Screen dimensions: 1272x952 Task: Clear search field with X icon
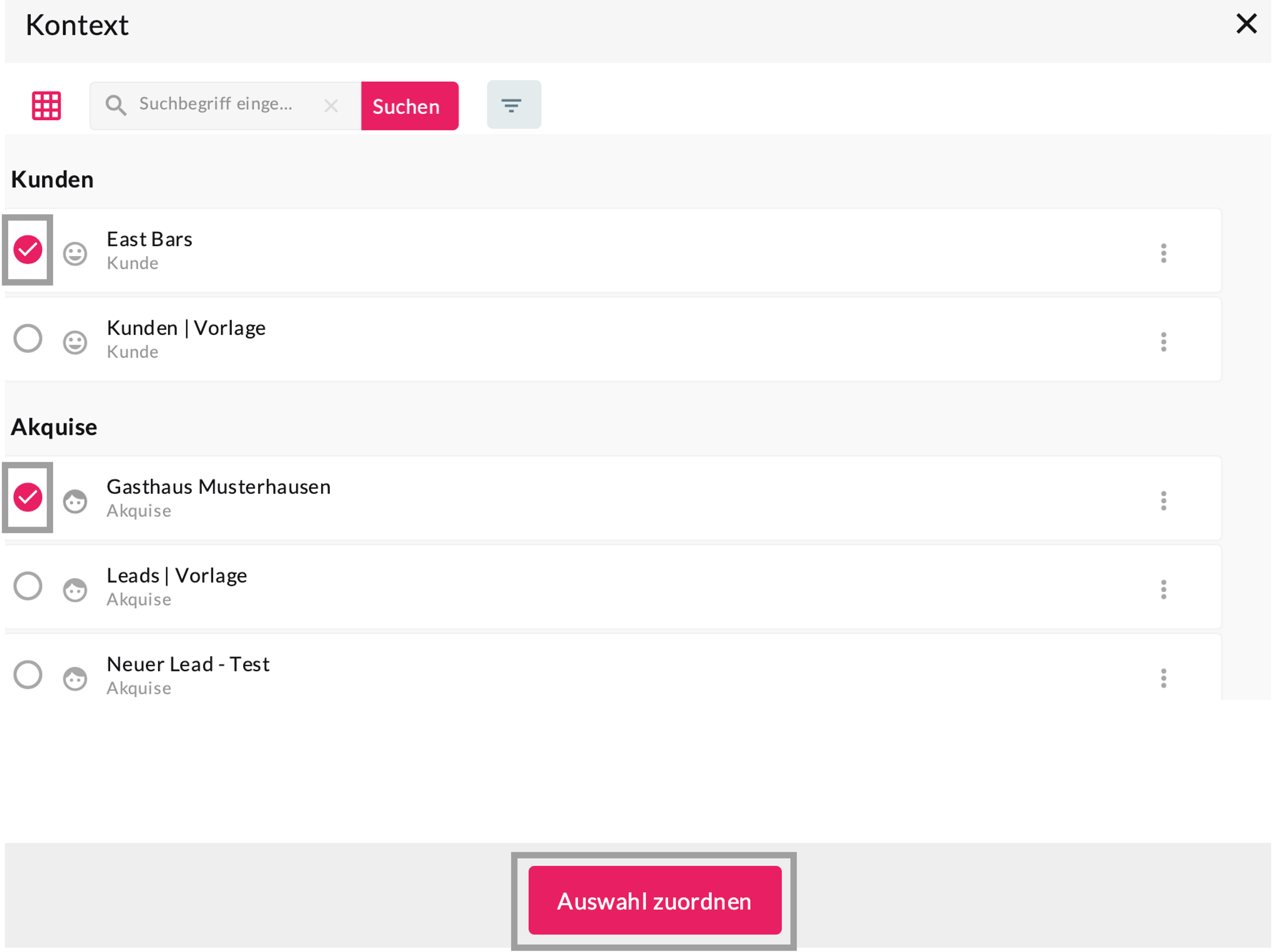click(x=331, y=106)
